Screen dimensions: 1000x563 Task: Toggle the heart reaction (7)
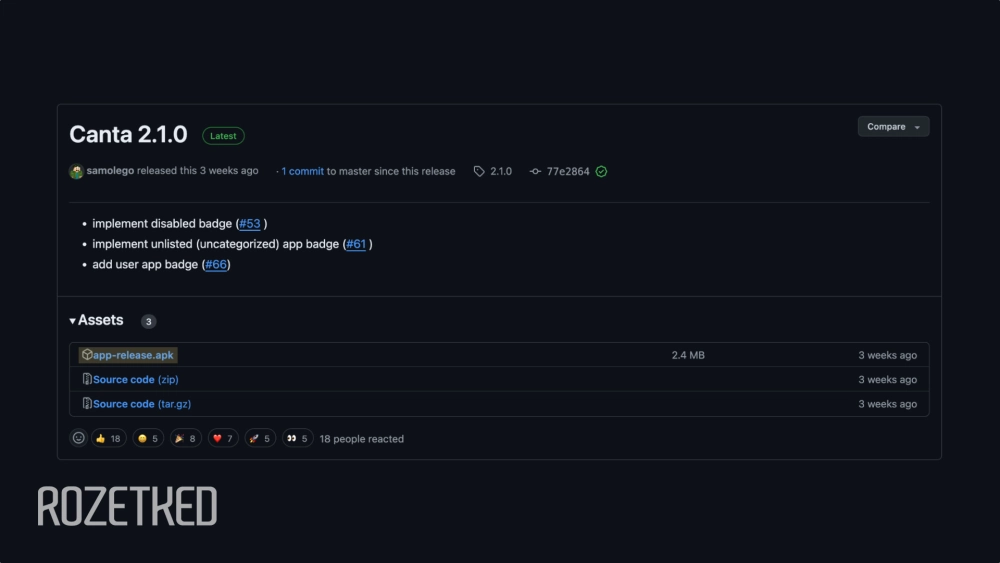pyautogui.click(x=223, y=439)
